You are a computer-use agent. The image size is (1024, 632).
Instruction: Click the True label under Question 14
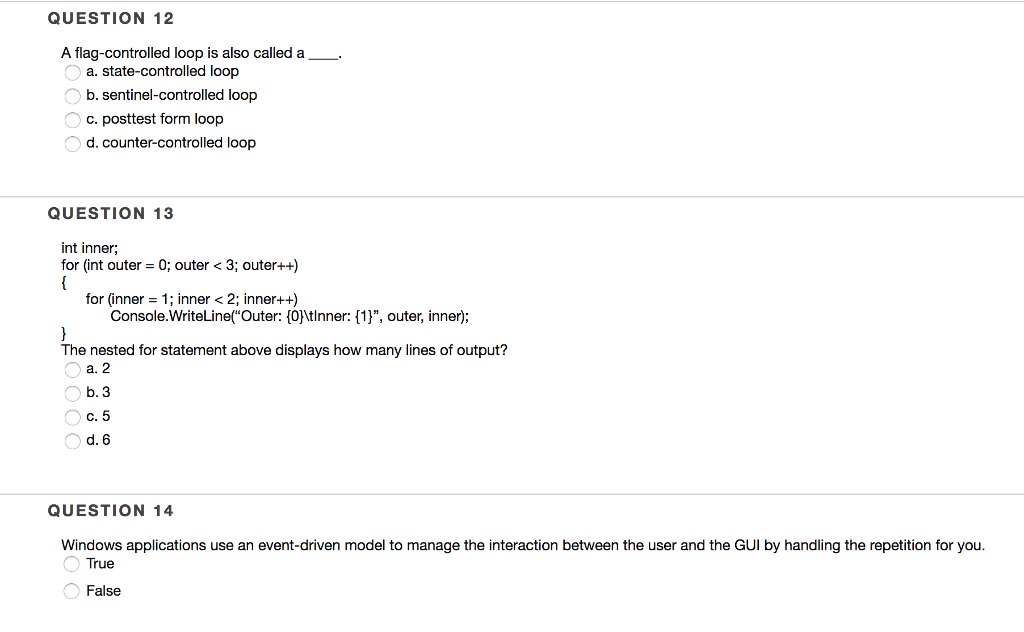click(100, 564)
